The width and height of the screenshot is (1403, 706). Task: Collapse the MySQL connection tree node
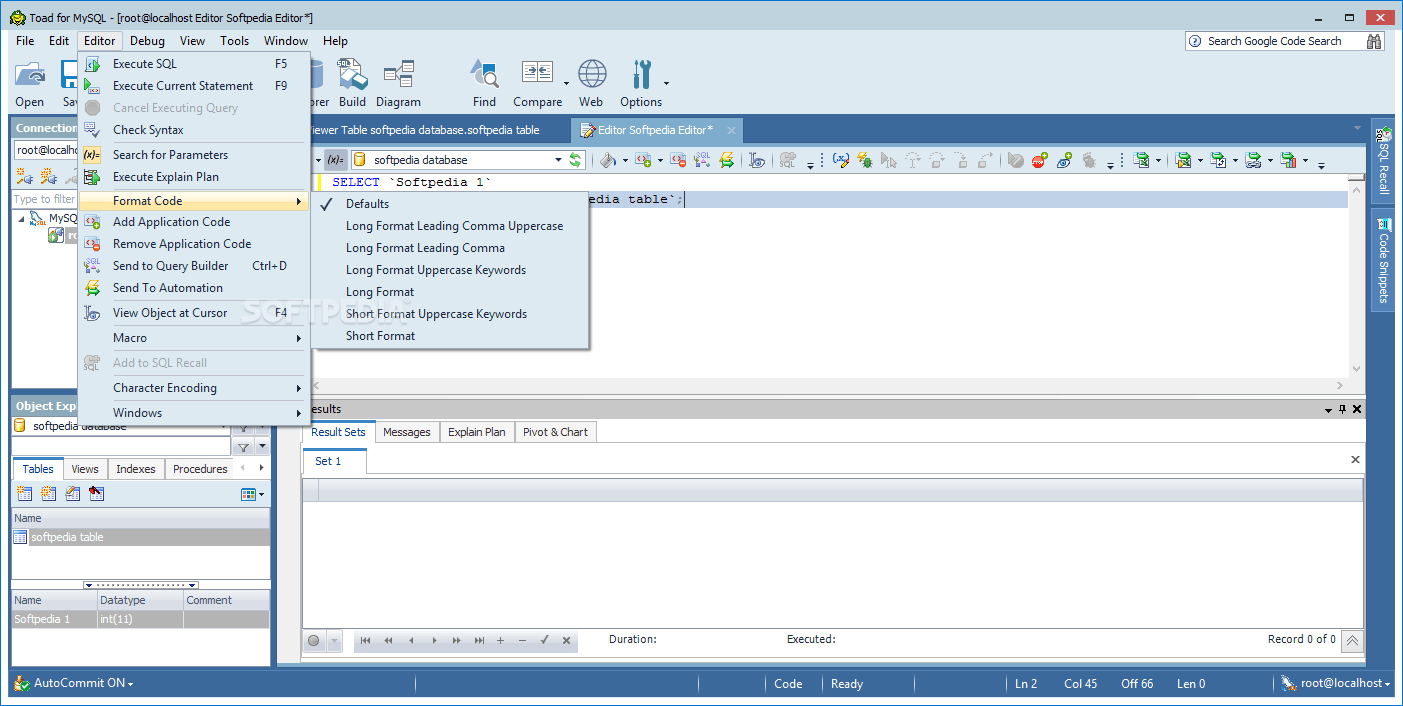[22, 218]
